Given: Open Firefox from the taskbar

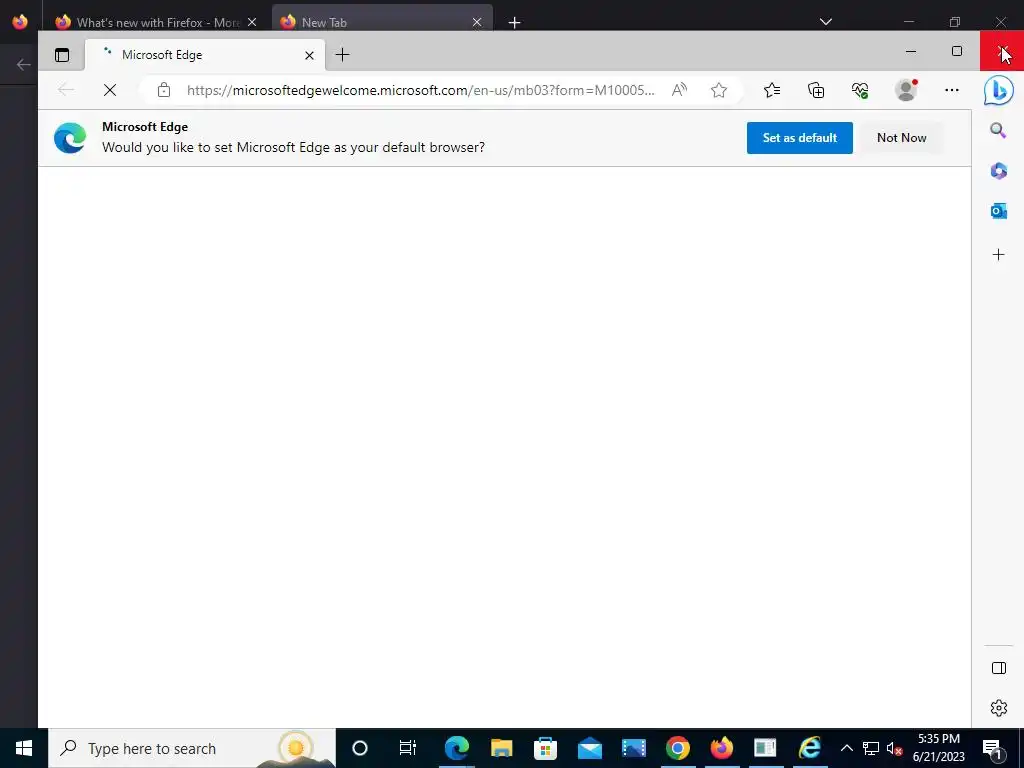Looking at the screenshot, I should tap(722, 748).
